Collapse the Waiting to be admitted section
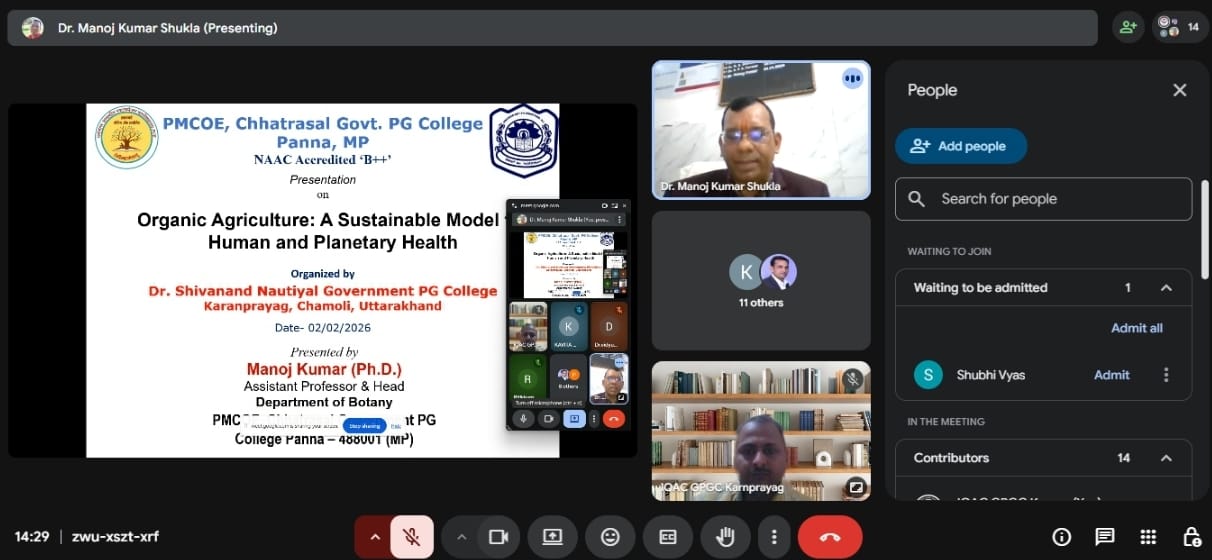Screen dimensions: 1212x560 click(x=1165, y=288)
